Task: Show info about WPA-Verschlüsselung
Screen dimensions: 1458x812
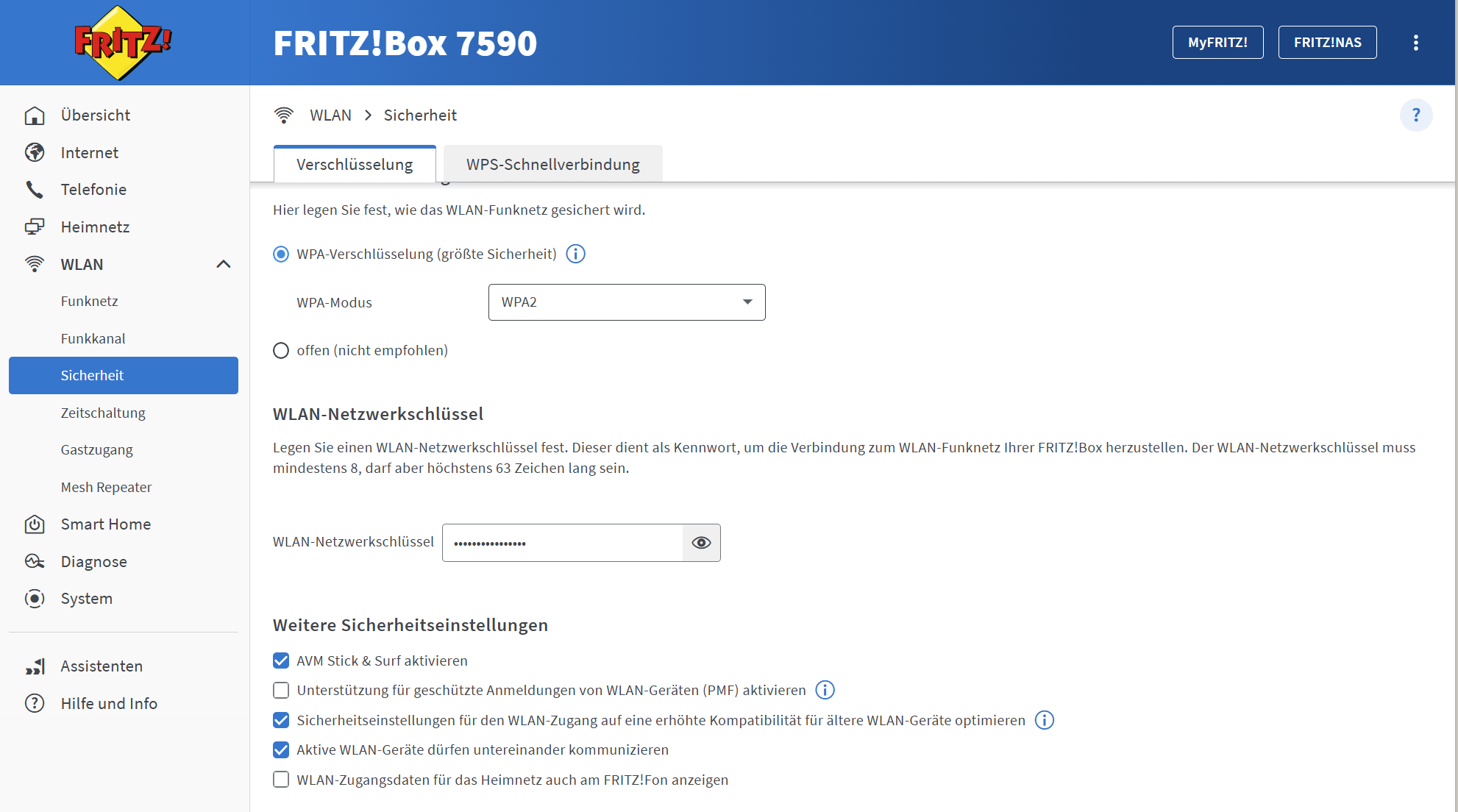Action: click(575, 254)
